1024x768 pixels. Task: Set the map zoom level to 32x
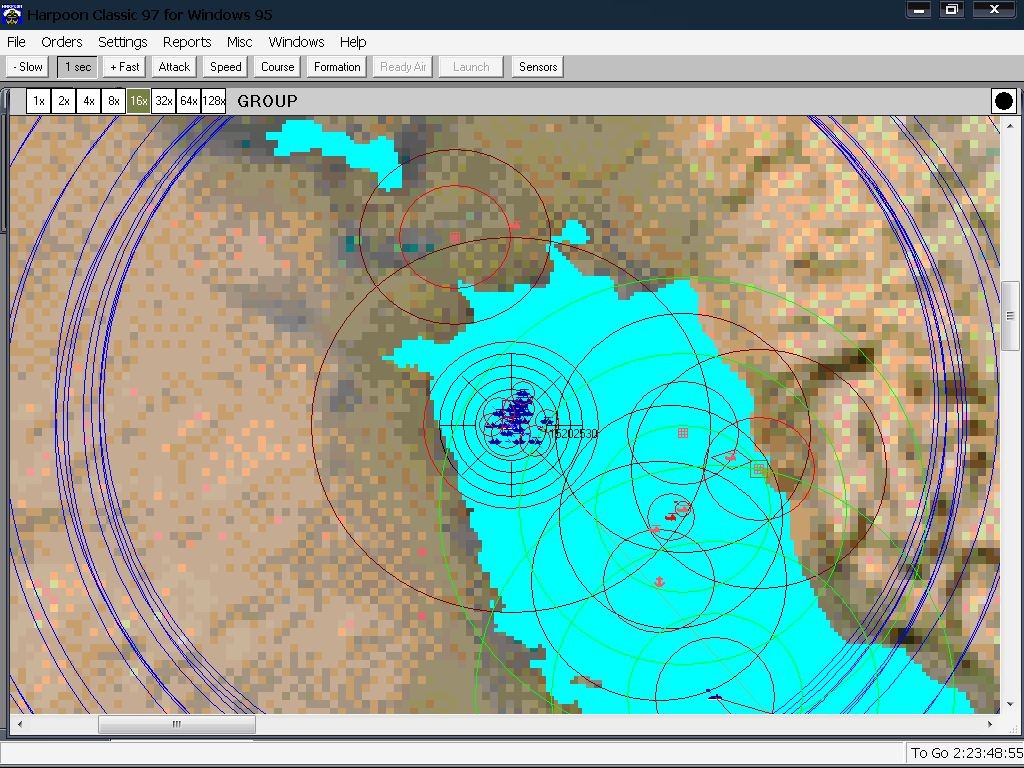point(164,101)
